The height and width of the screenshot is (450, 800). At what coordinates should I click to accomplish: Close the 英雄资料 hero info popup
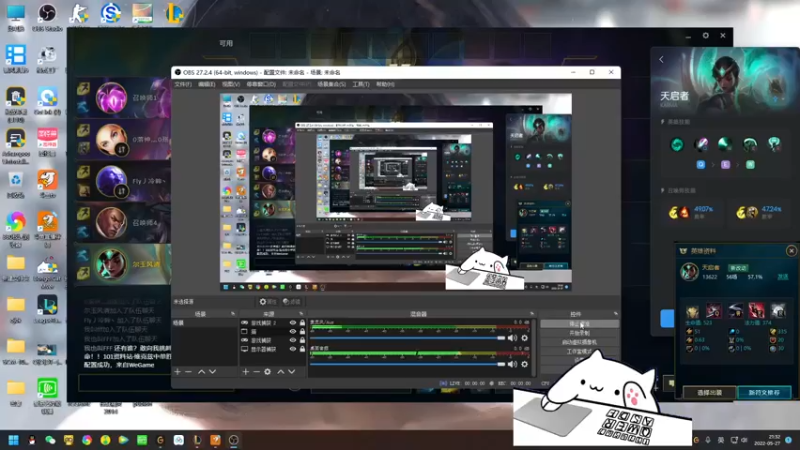[x=791, y=251]
